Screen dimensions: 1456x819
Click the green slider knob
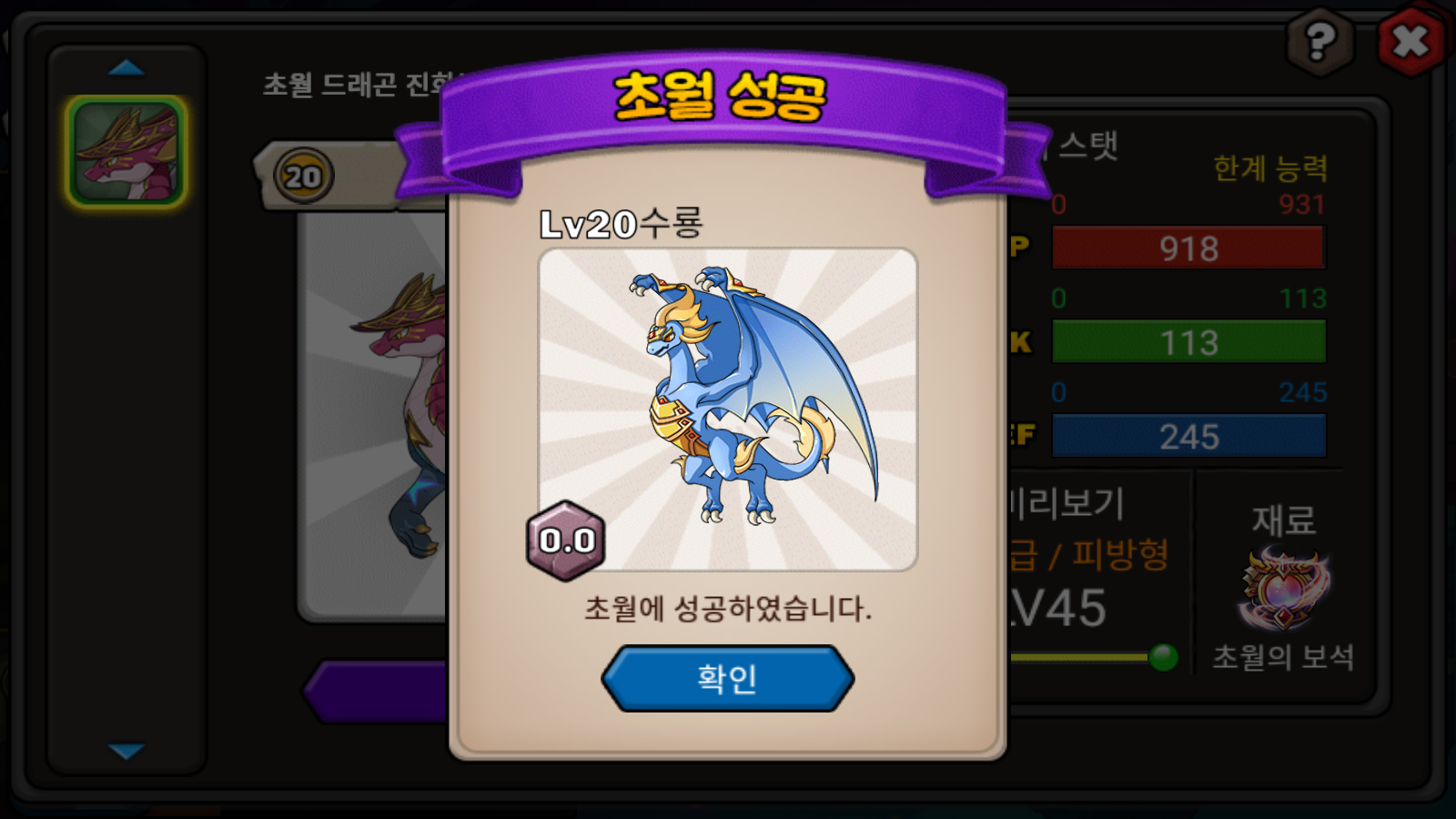click(x=1163, y=656)
